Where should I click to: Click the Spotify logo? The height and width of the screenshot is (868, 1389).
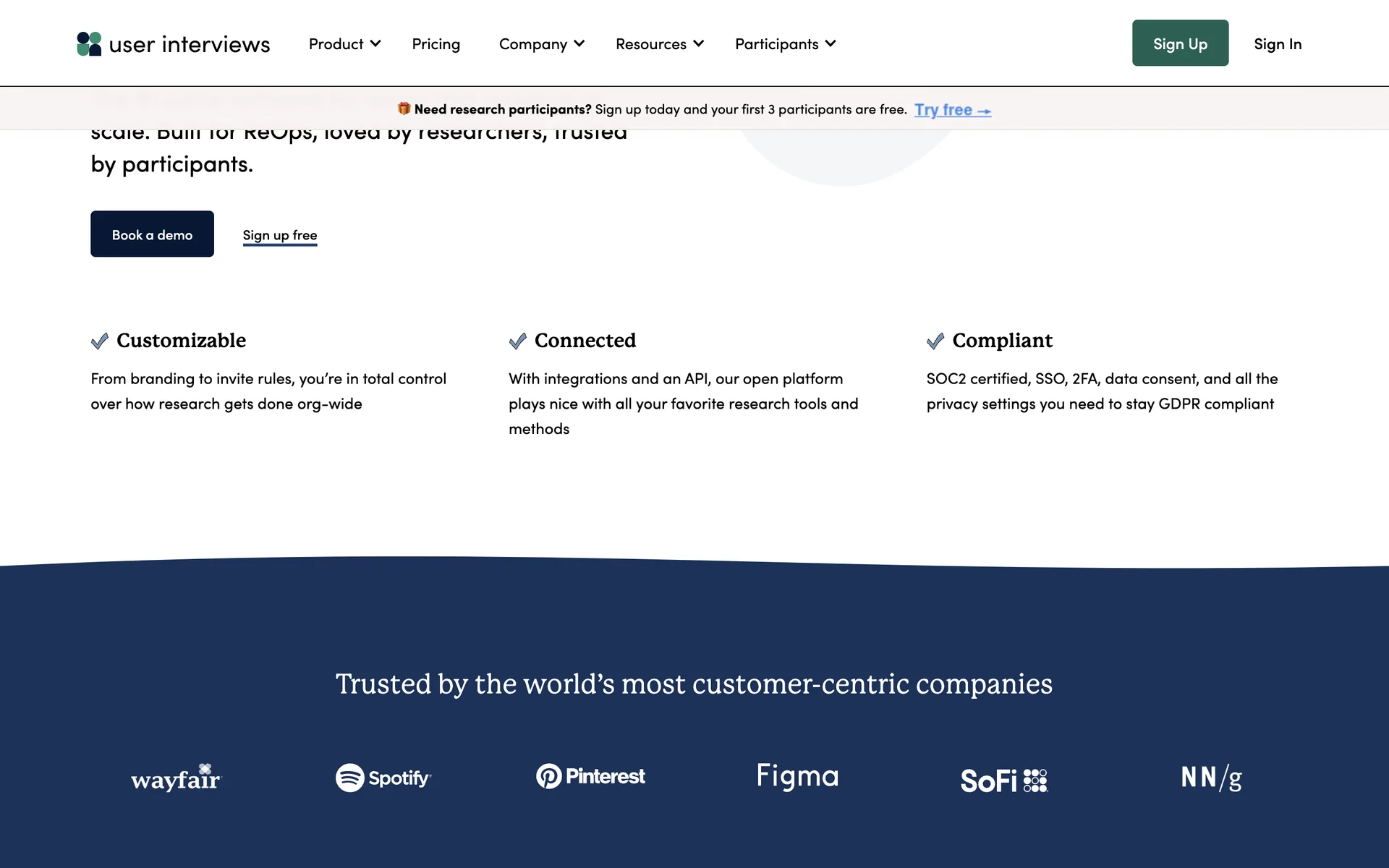[x=383, y=778]
